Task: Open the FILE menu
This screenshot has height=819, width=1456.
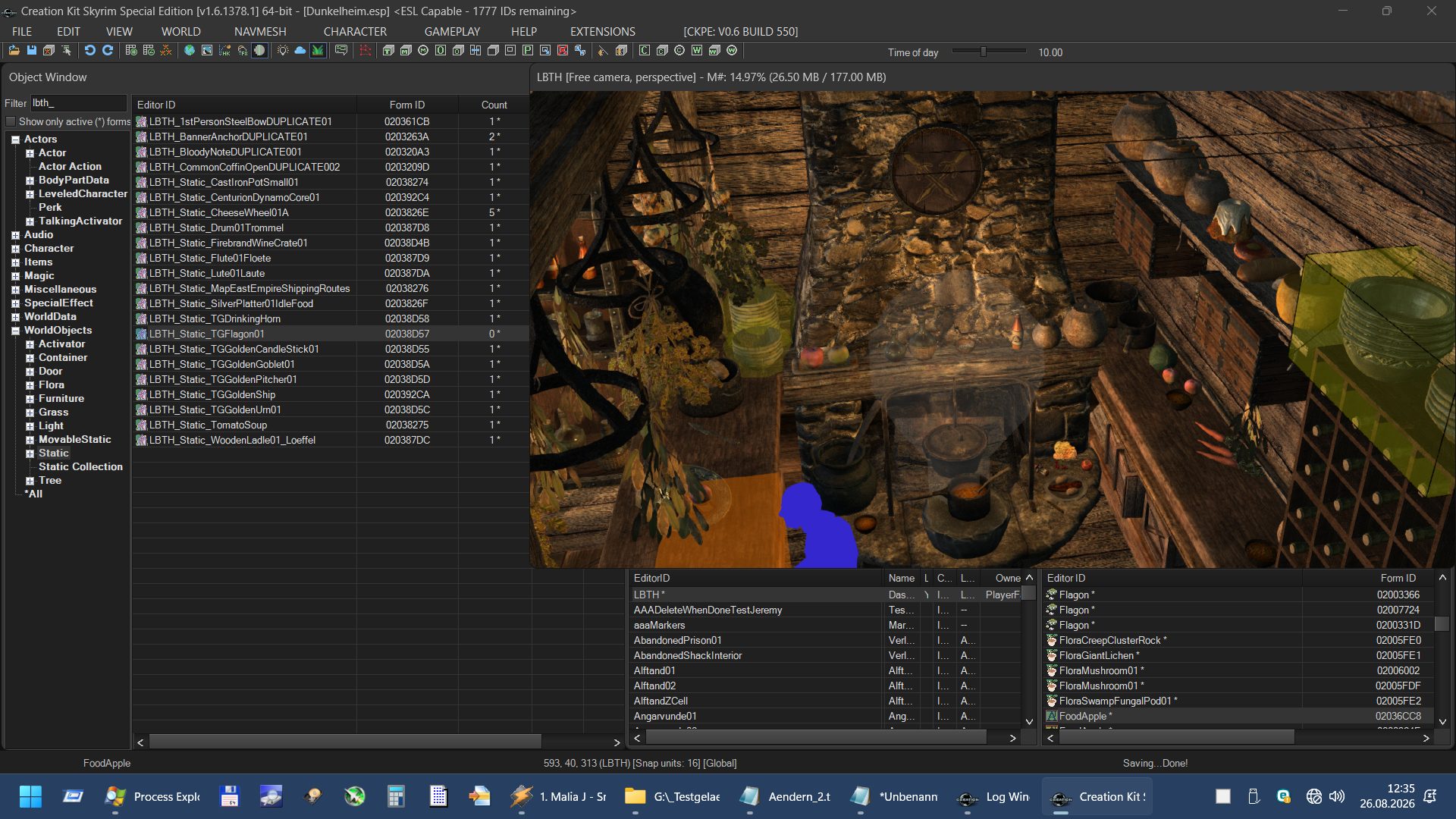Action: (22, 31)
